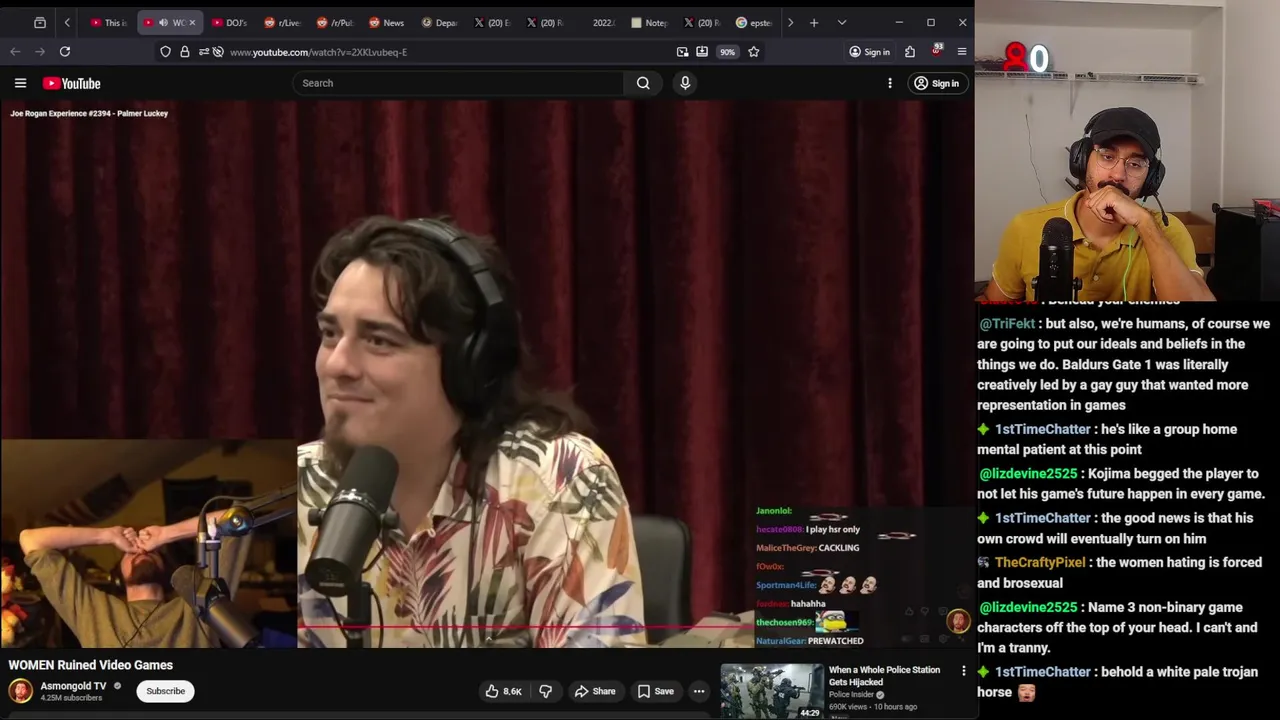Viewport: 1280px width, 720px height.
Task: Dislike the video with thumbs down
Action: (546, 691)
